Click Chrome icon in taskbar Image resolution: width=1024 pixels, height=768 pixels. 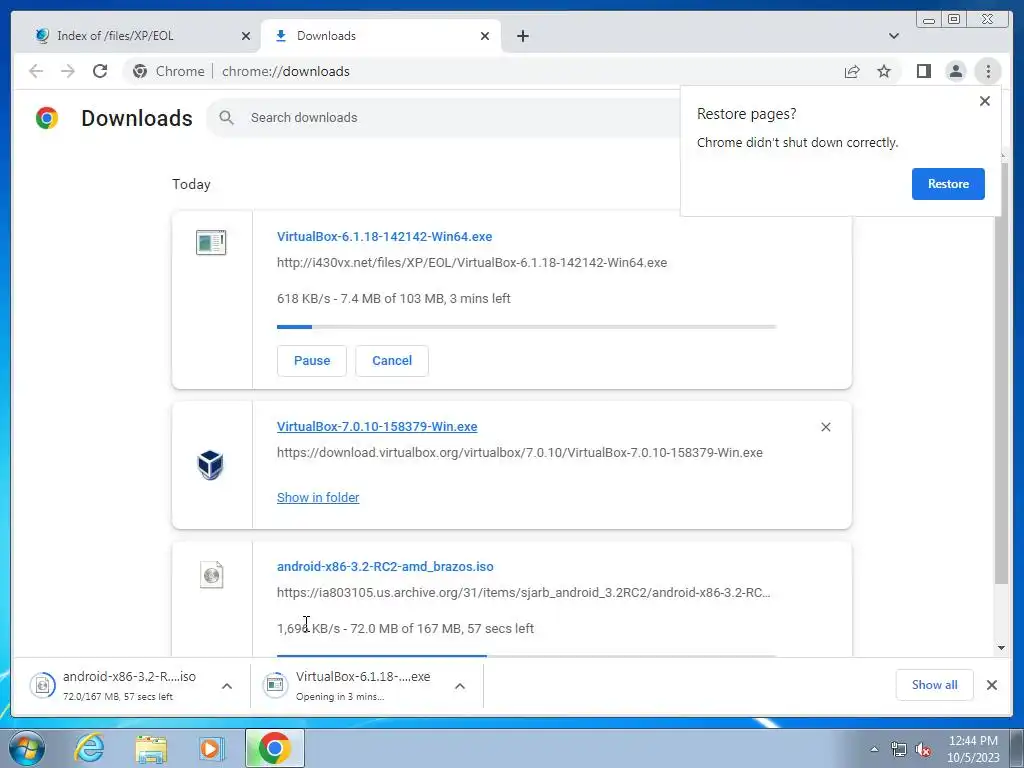[274, 748]
